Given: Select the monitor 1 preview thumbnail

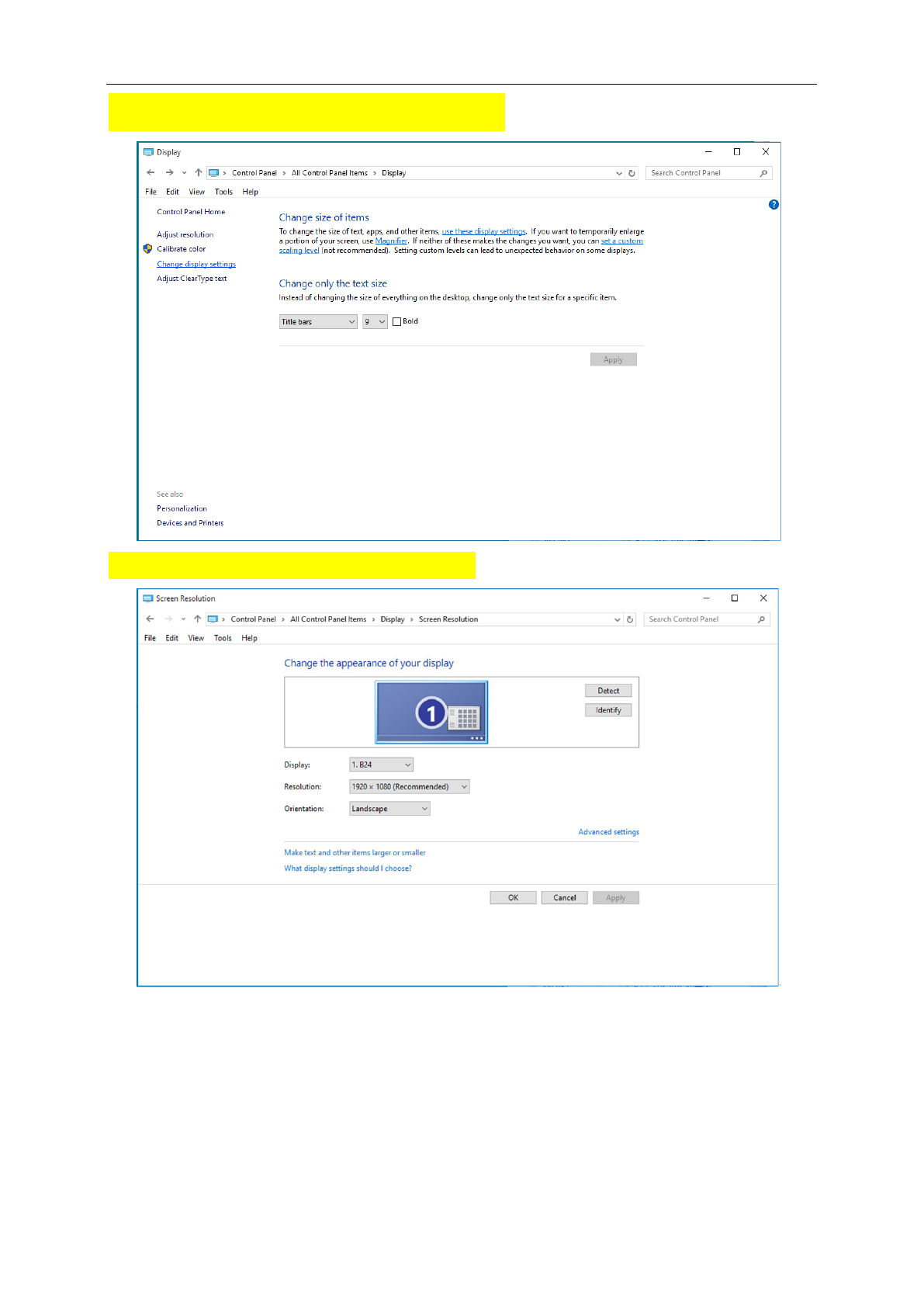Looking at the screenshot, I should [431, 712].
